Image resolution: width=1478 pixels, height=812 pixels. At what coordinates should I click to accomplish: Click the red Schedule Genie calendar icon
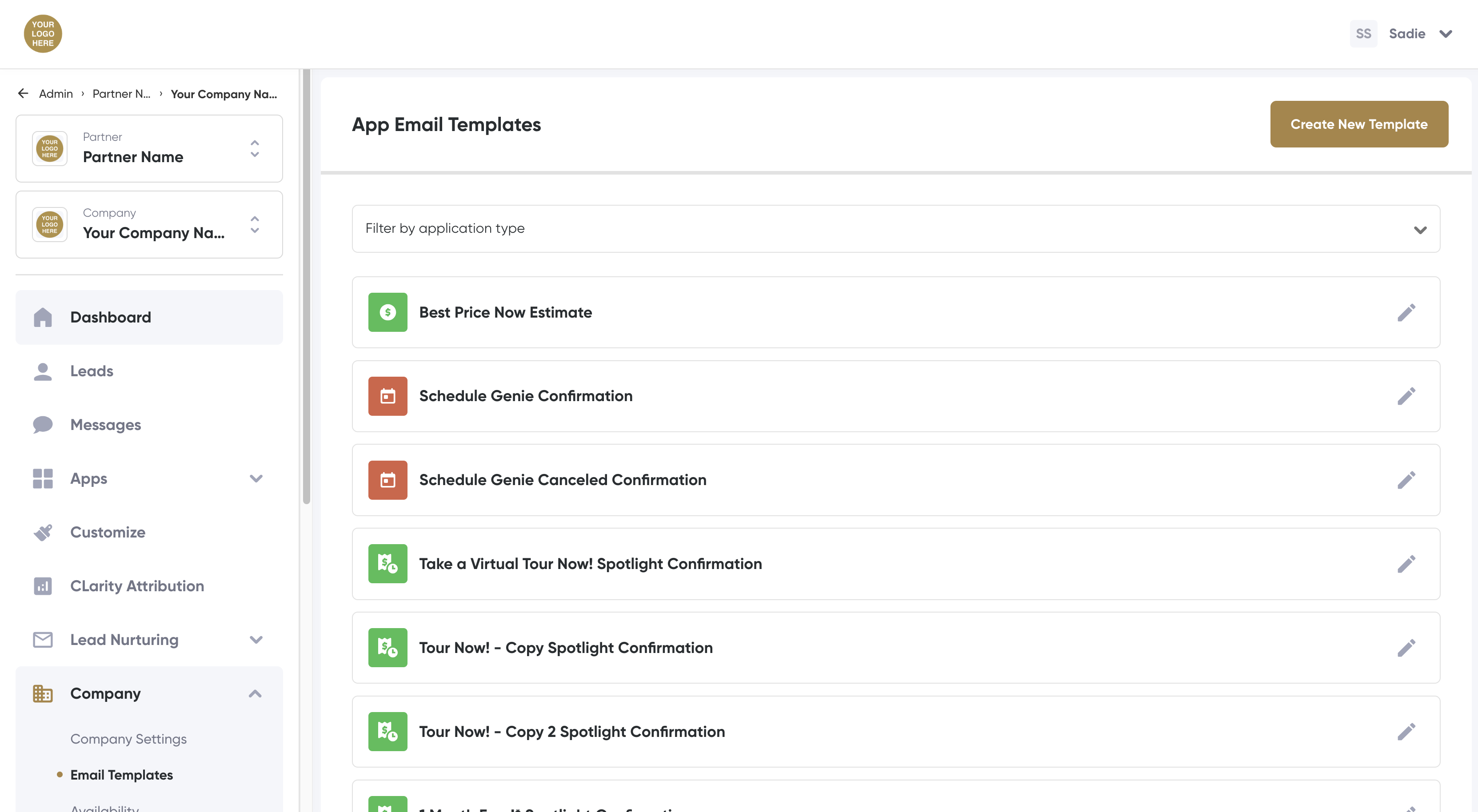click(x=387, y=396)
